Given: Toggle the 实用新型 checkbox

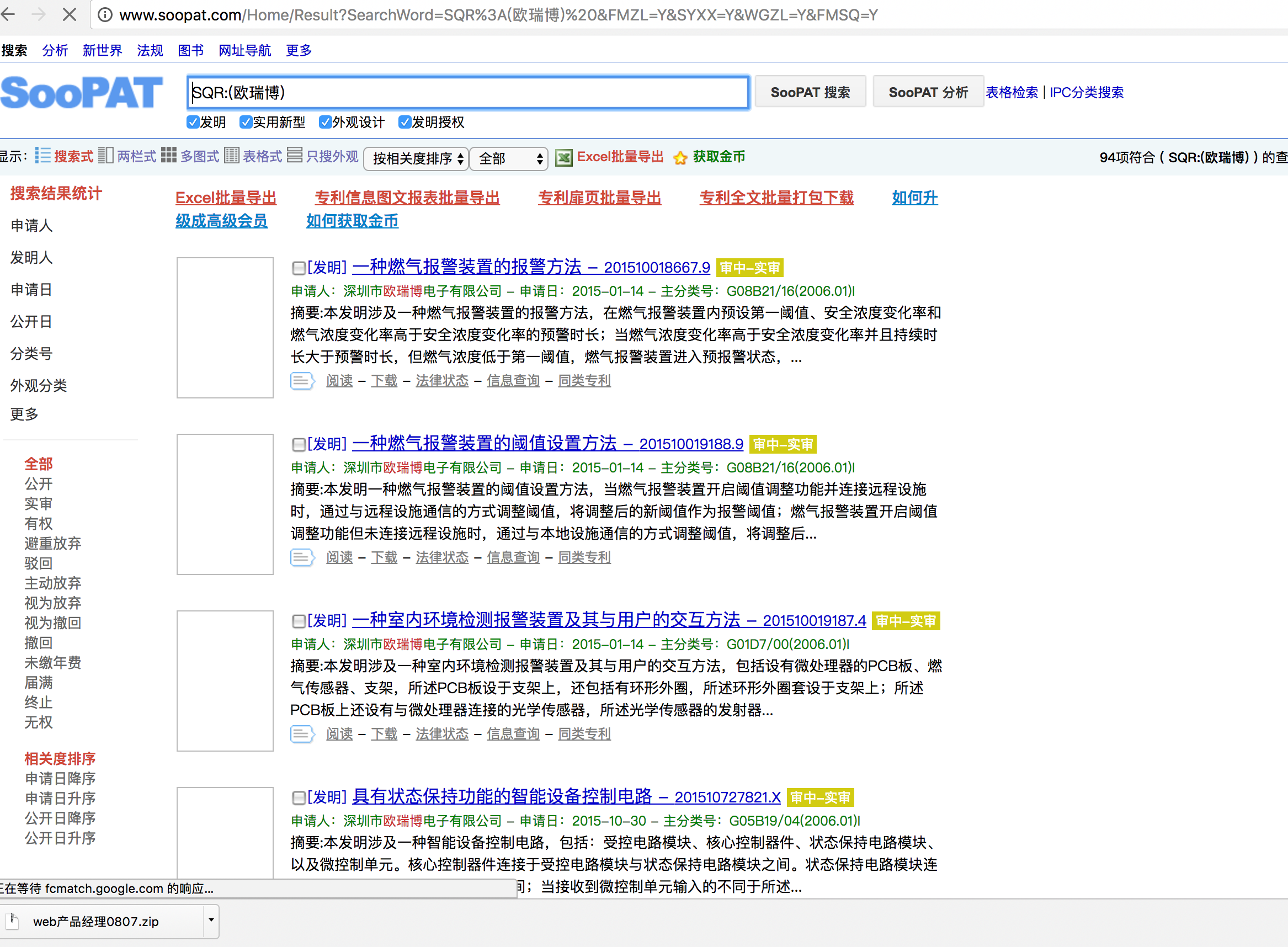Looking at the screenshot, I should 246,122.
